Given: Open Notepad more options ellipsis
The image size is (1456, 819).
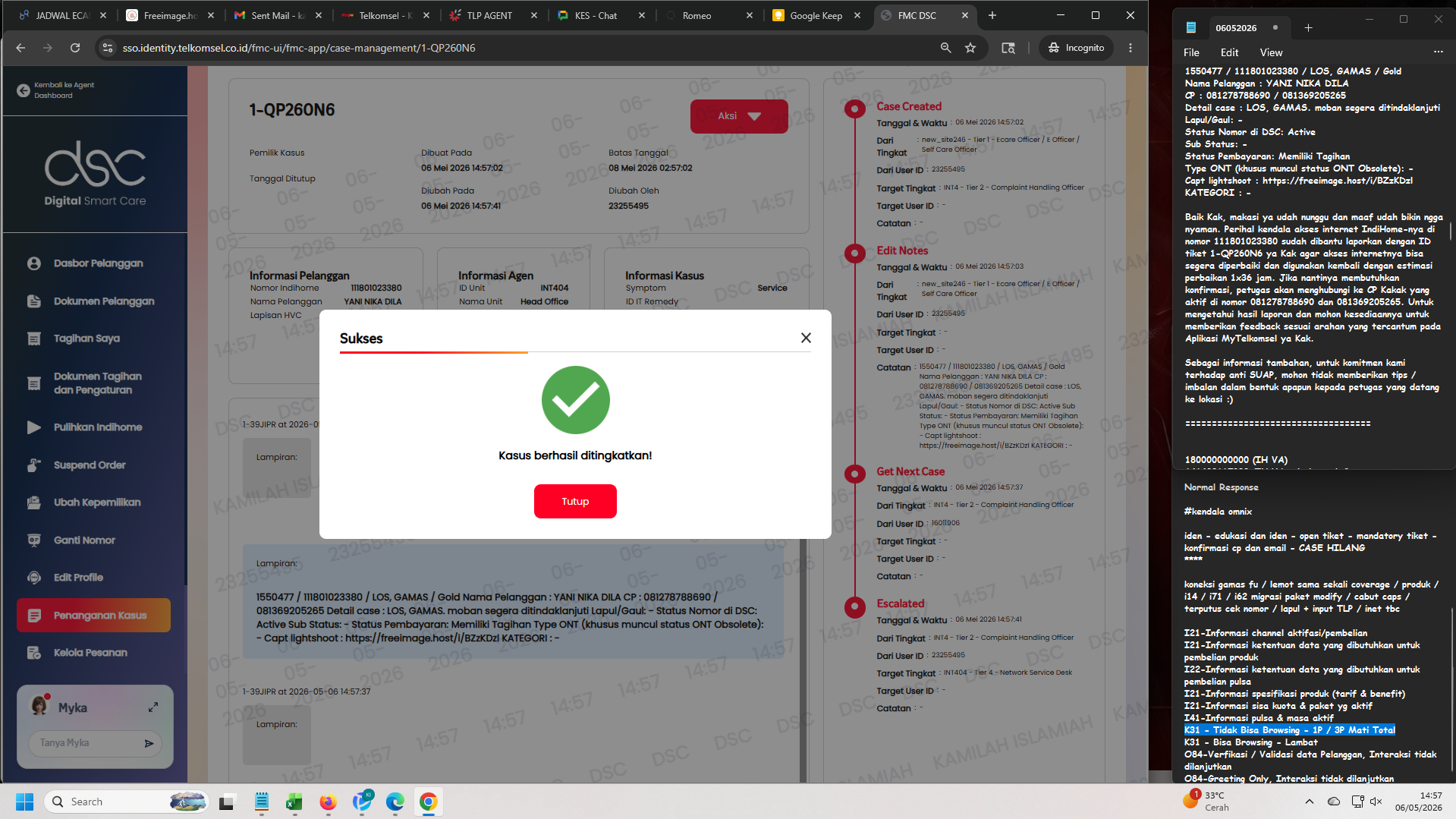Looking at the screenshot, I should 1438,52.
